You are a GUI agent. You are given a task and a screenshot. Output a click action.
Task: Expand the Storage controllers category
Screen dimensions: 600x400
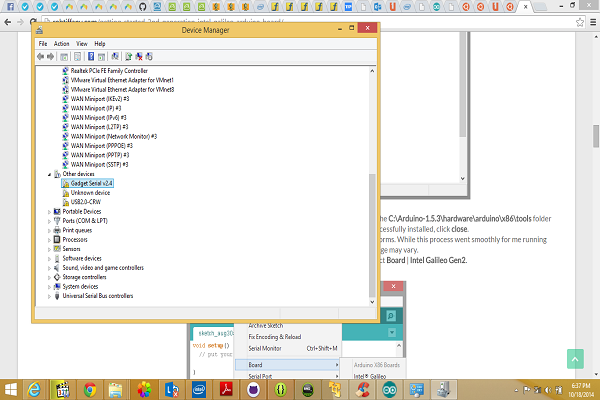click(x=49, y=278)
